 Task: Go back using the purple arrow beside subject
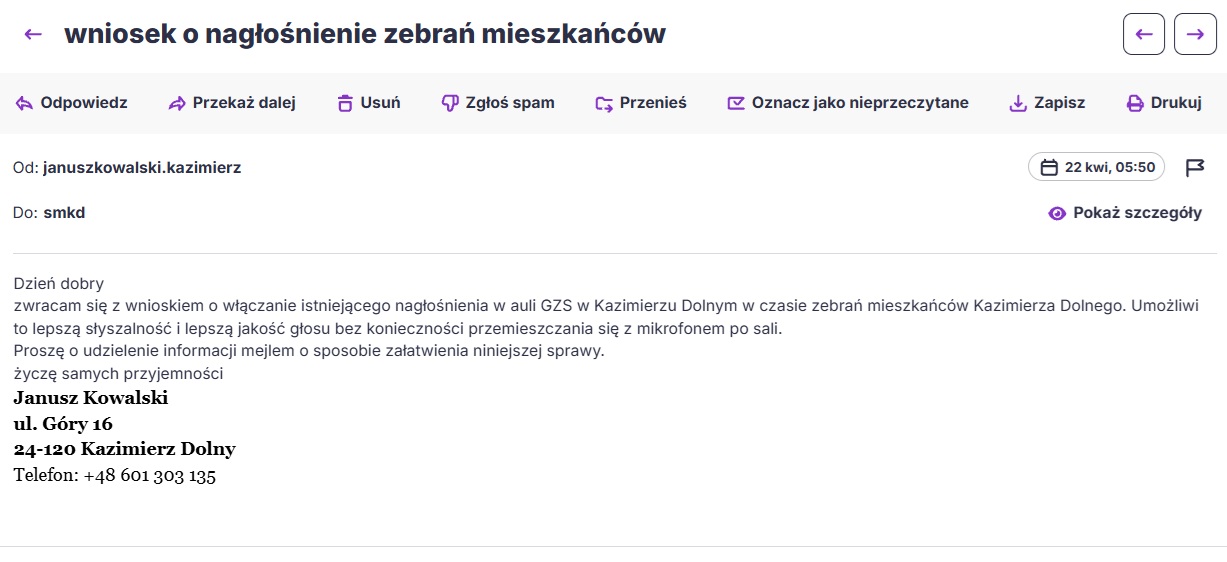click(33, 34)
